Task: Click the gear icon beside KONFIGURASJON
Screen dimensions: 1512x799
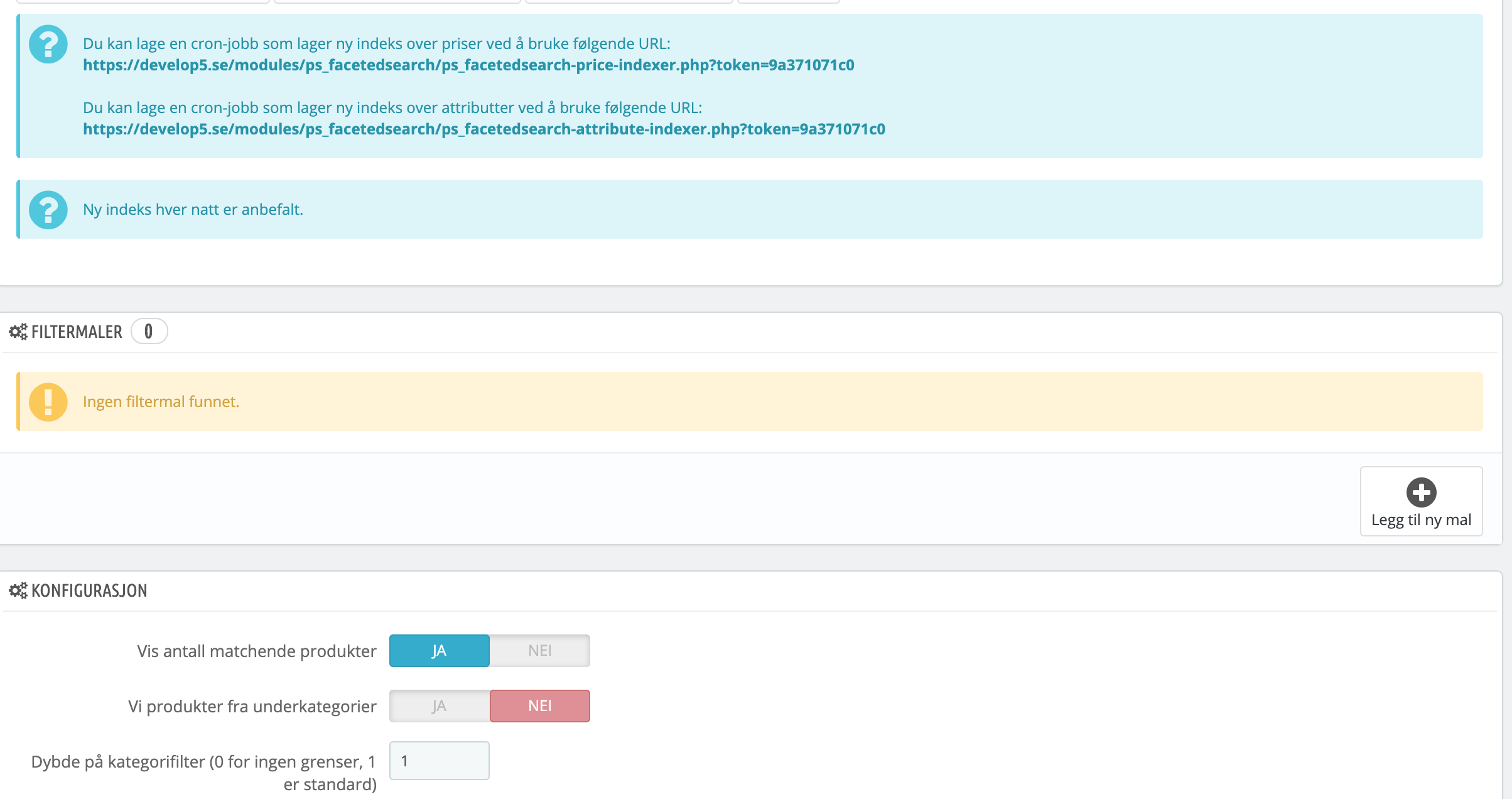Action: pyautogui.click(x=18, y=590)
